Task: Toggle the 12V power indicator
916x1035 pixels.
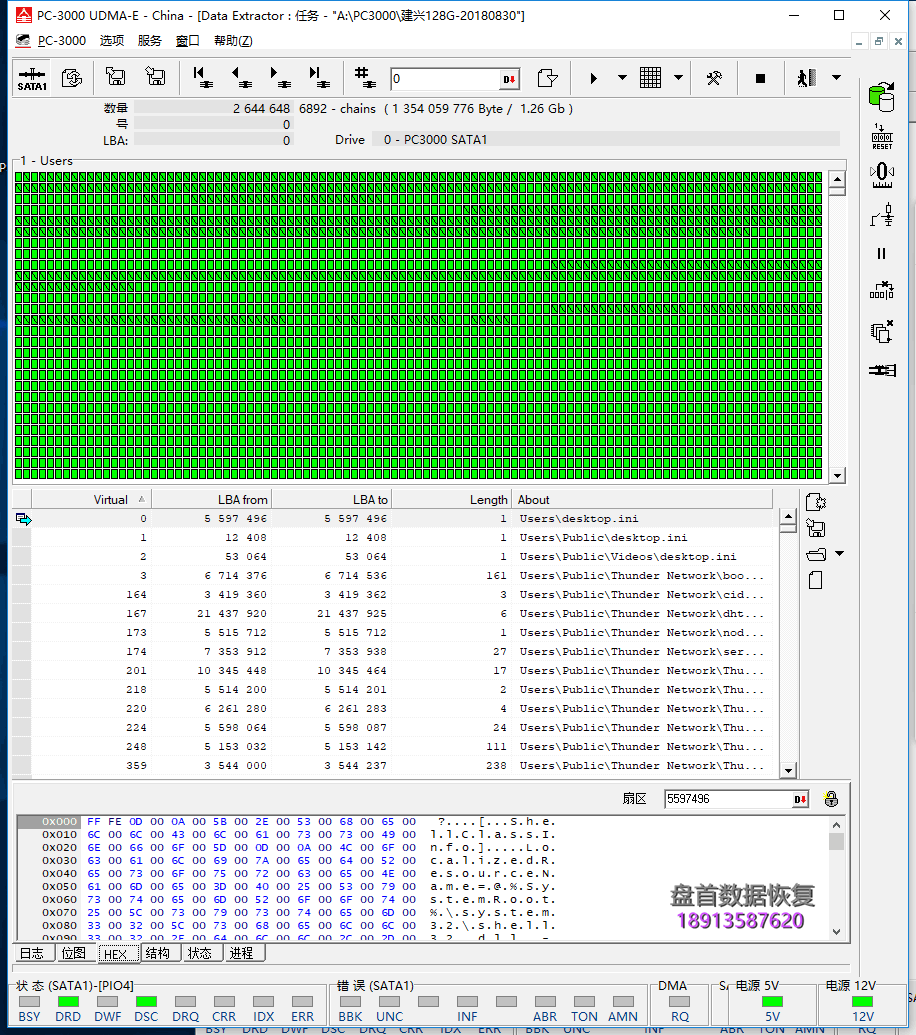Action: coord(863,1001)
